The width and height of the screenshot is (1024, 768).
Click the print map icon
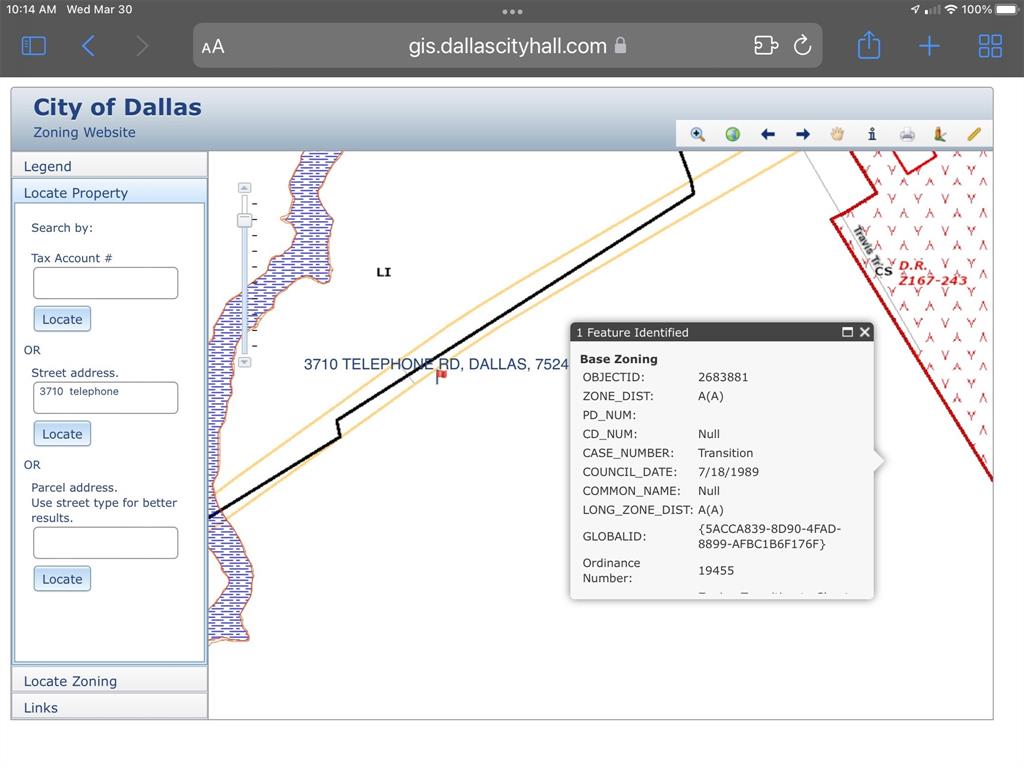click(x=907, y=134)
